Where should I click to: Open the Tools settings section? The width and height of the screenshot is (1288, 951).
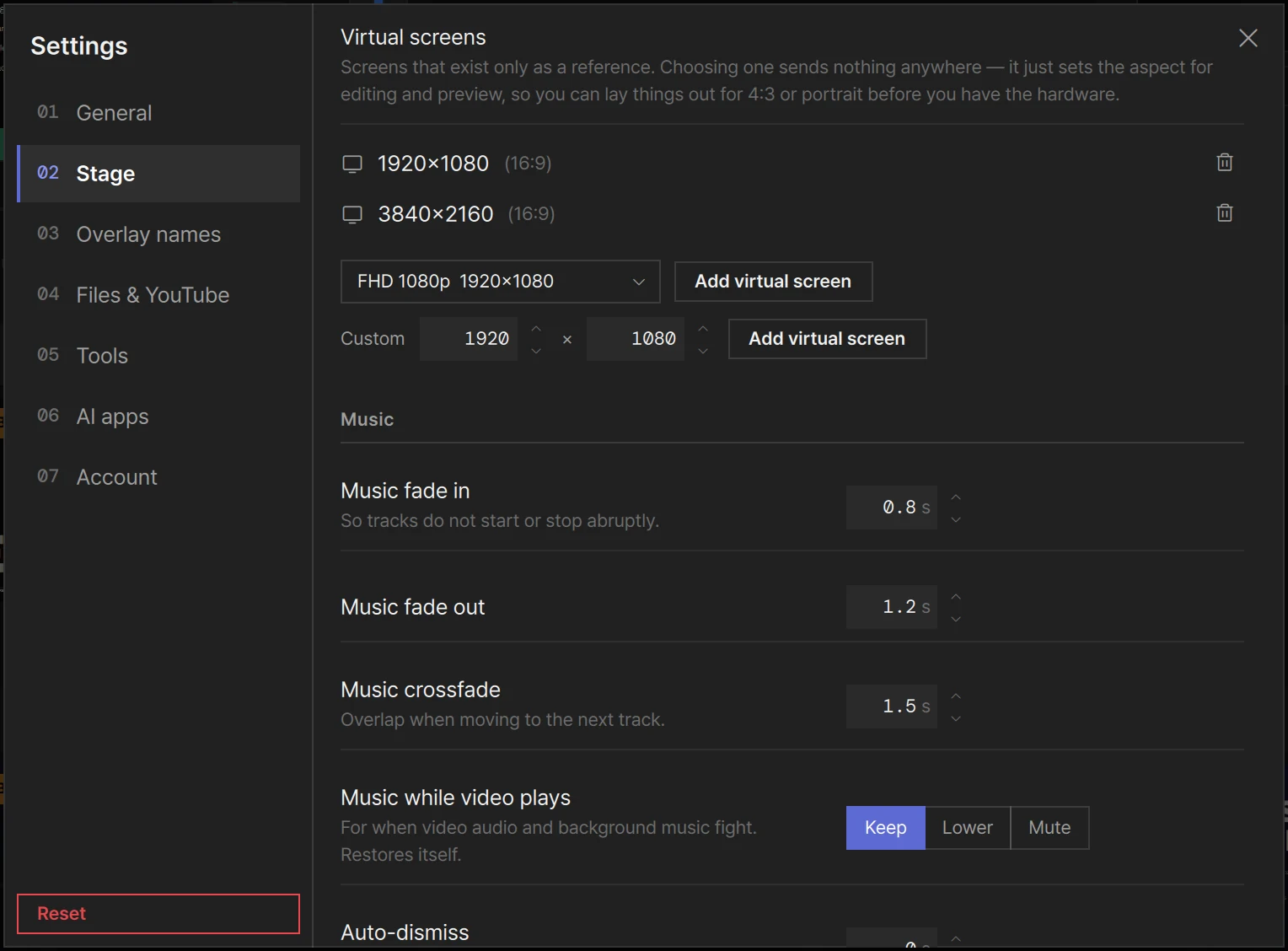(x=158, y=356)
